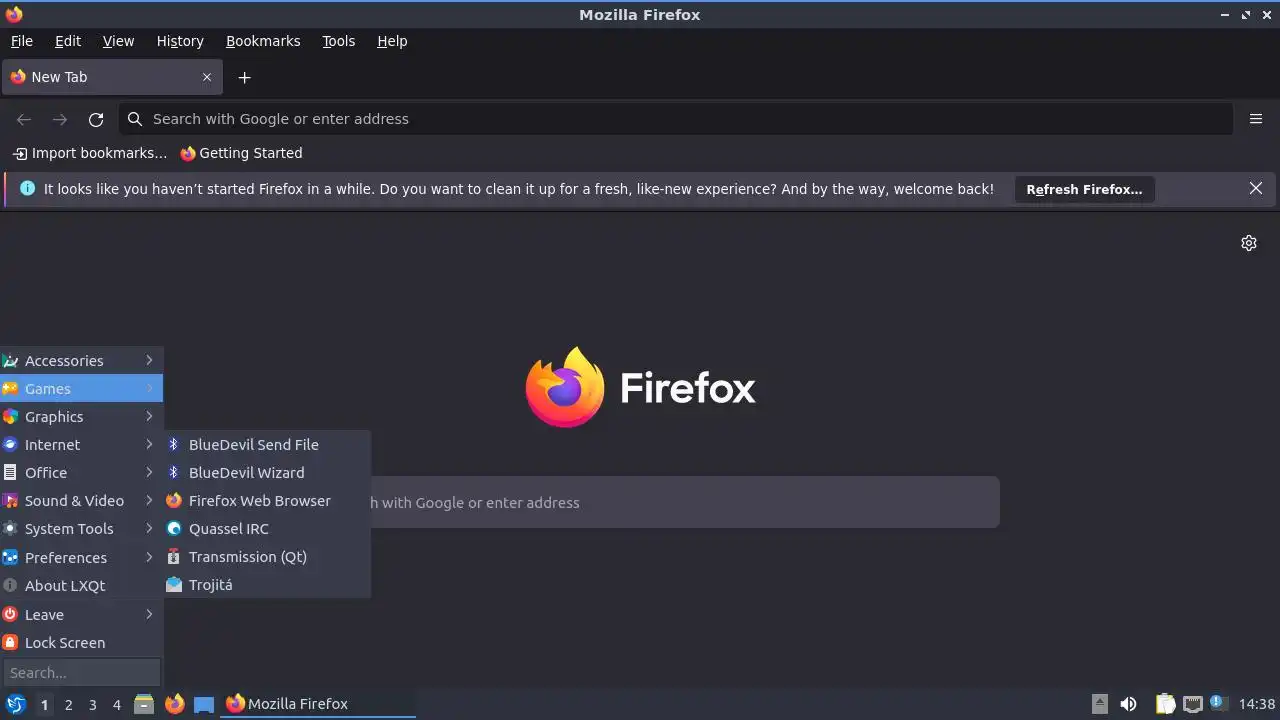Viewport: 1280px width, 720px height.
Task: Launch Firefox Web Browser from submenu
Action: (267, 501)
